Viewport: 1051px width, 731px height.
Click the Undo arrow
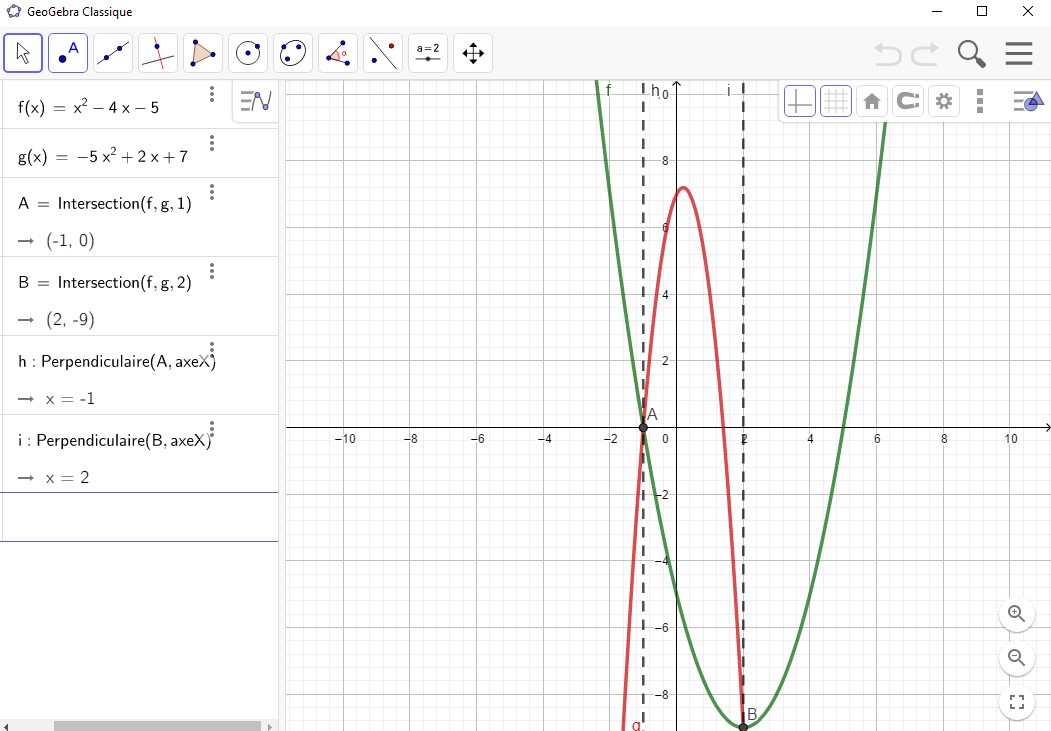click(x=888, y=54)
